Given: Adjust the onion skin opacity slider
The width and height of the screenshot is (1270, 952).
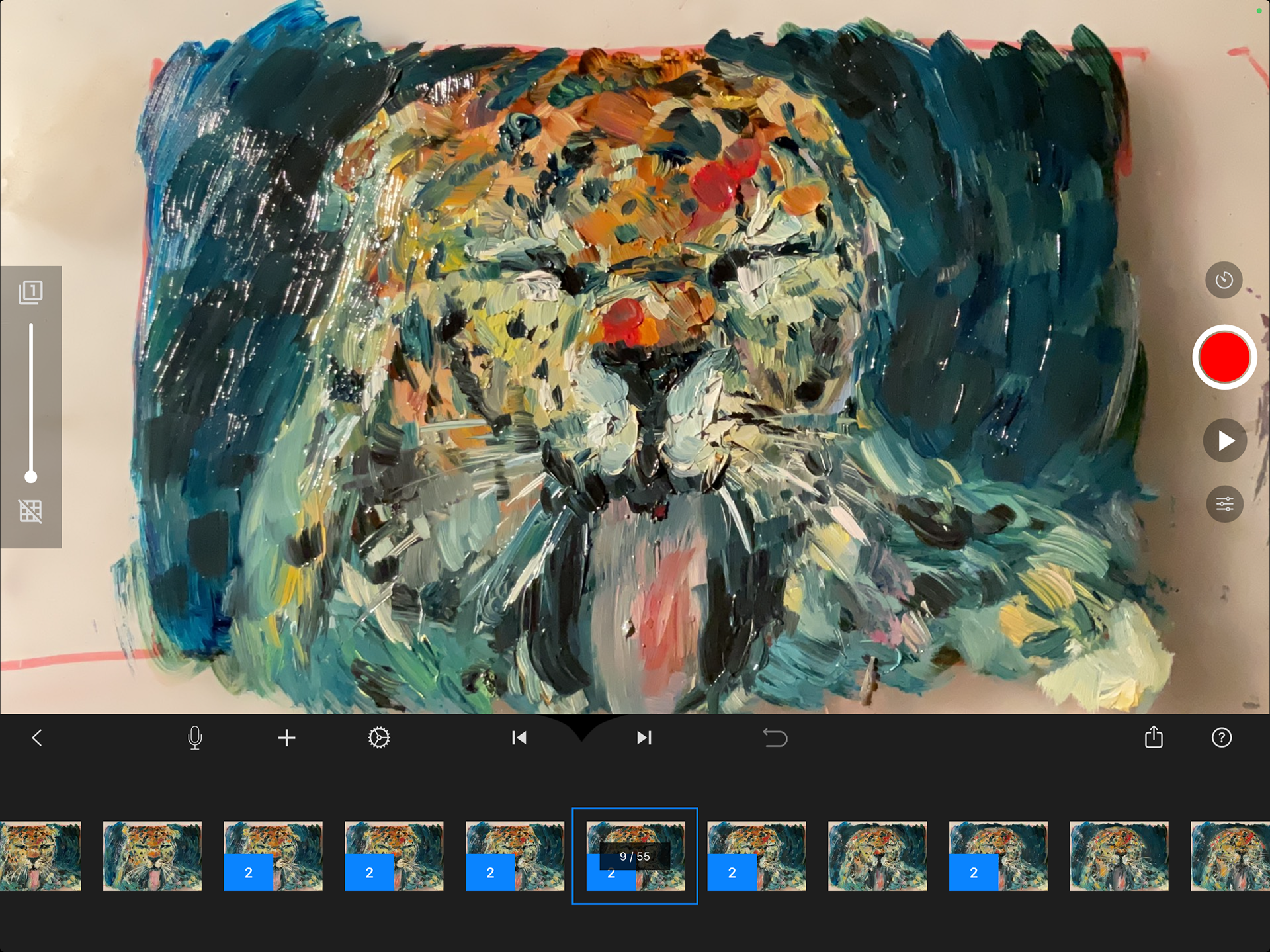Looking at the screenshot, I should [30, 476].
